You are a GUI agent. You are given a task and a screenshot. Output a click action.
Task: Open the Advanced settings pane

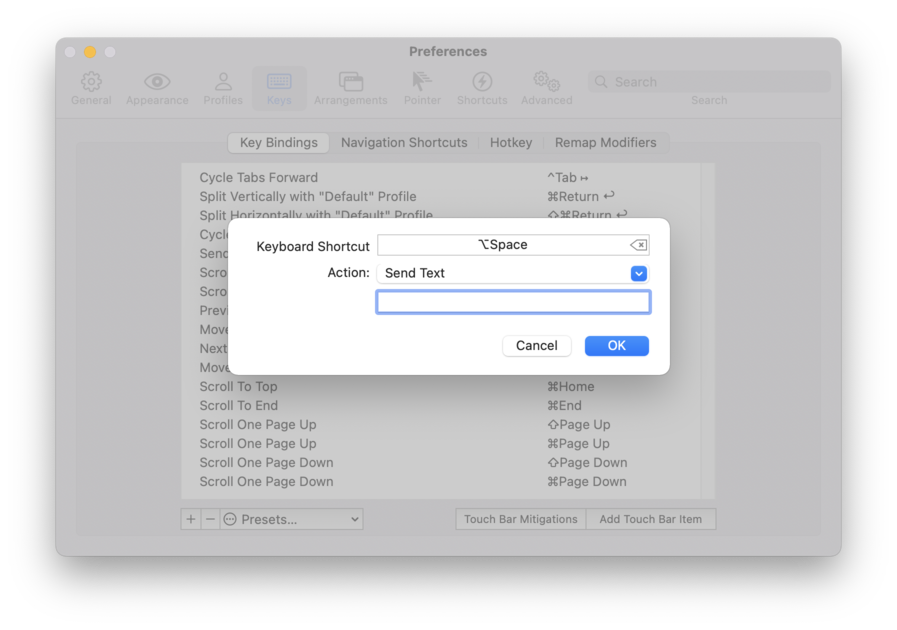coord(545,85)
